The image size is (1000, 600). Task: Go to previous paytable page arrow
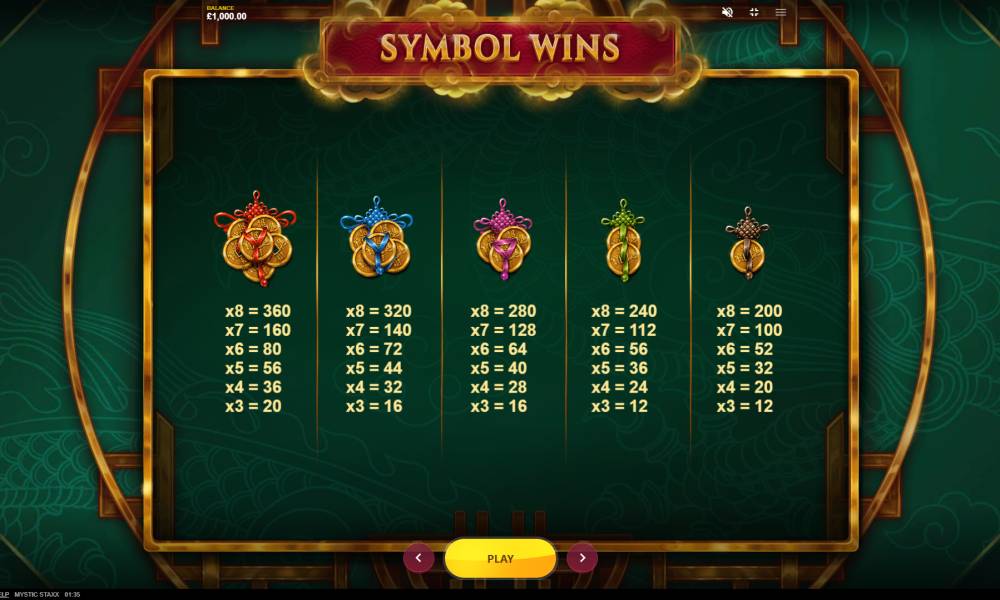point(418,558)
